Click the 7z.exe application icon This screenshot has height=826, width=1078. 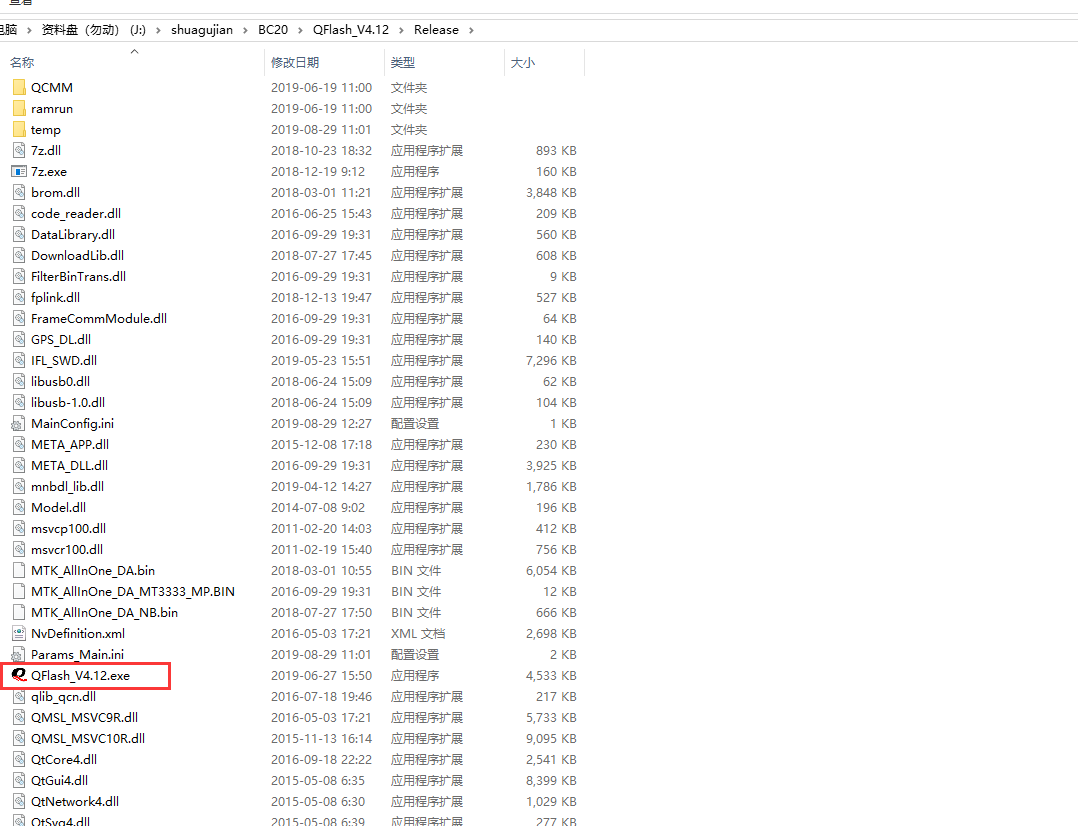click(x=19, y=171)
